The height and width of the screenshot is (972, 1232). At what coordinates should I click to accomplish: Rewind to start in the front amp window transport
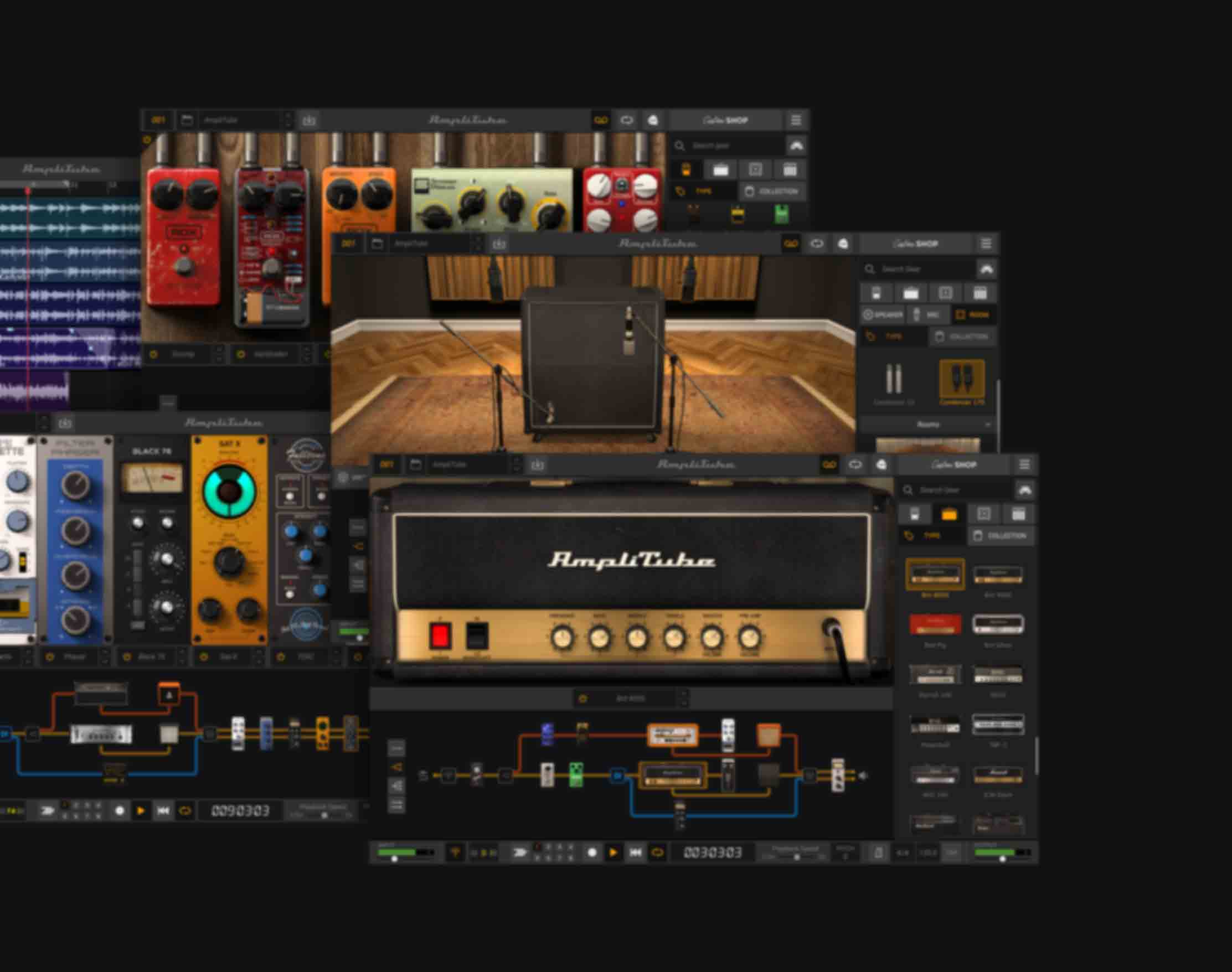(635, 852)
